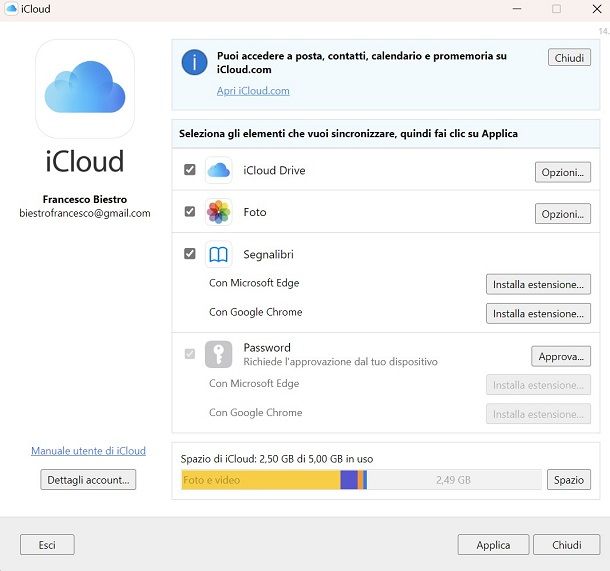Viewport: 610px width, 571px height.
Task: Click the Esci sign out button
Action: pyautogui.click(x=47, y=545)
